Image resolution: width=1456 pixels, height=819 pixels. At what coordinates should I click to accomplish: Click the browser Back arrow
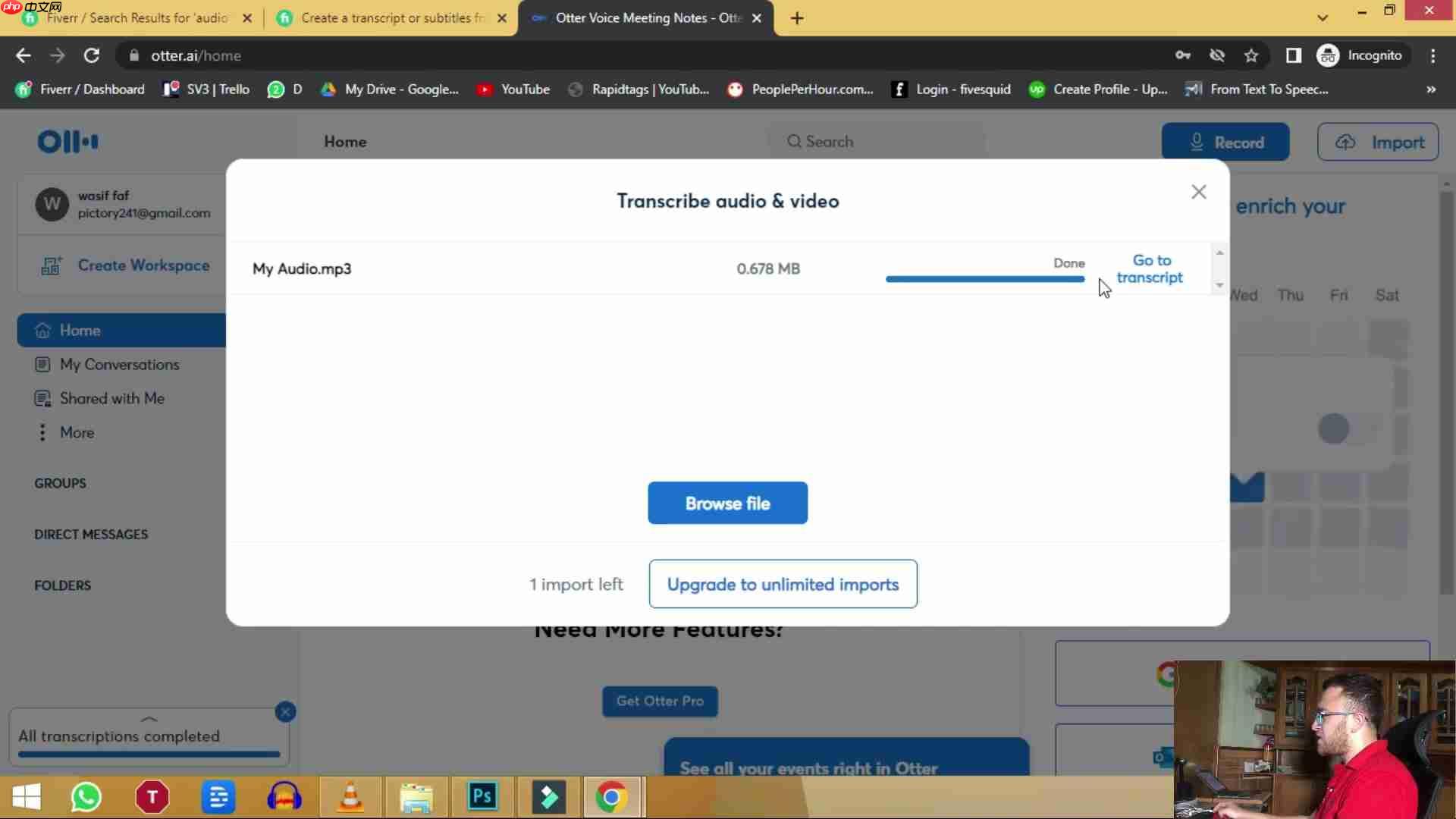[24, 55]
